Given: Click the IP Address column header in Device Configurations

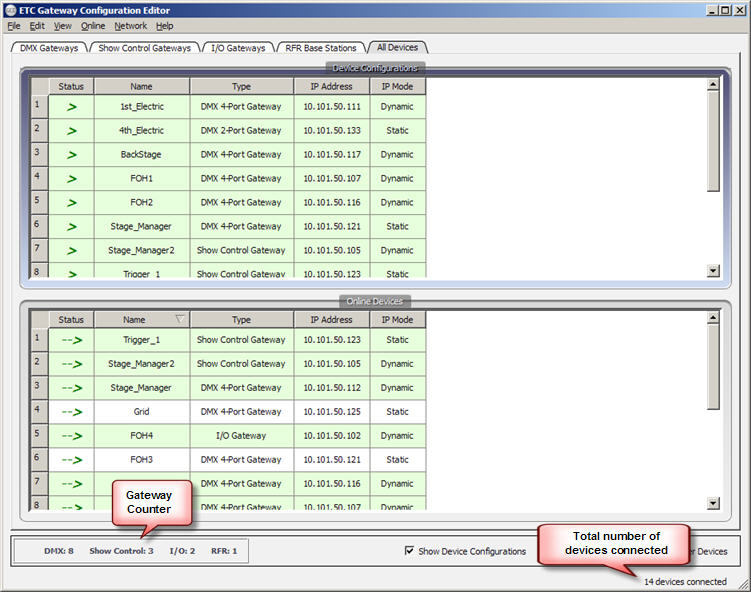Looking at the screenshot, I should 331,87.
